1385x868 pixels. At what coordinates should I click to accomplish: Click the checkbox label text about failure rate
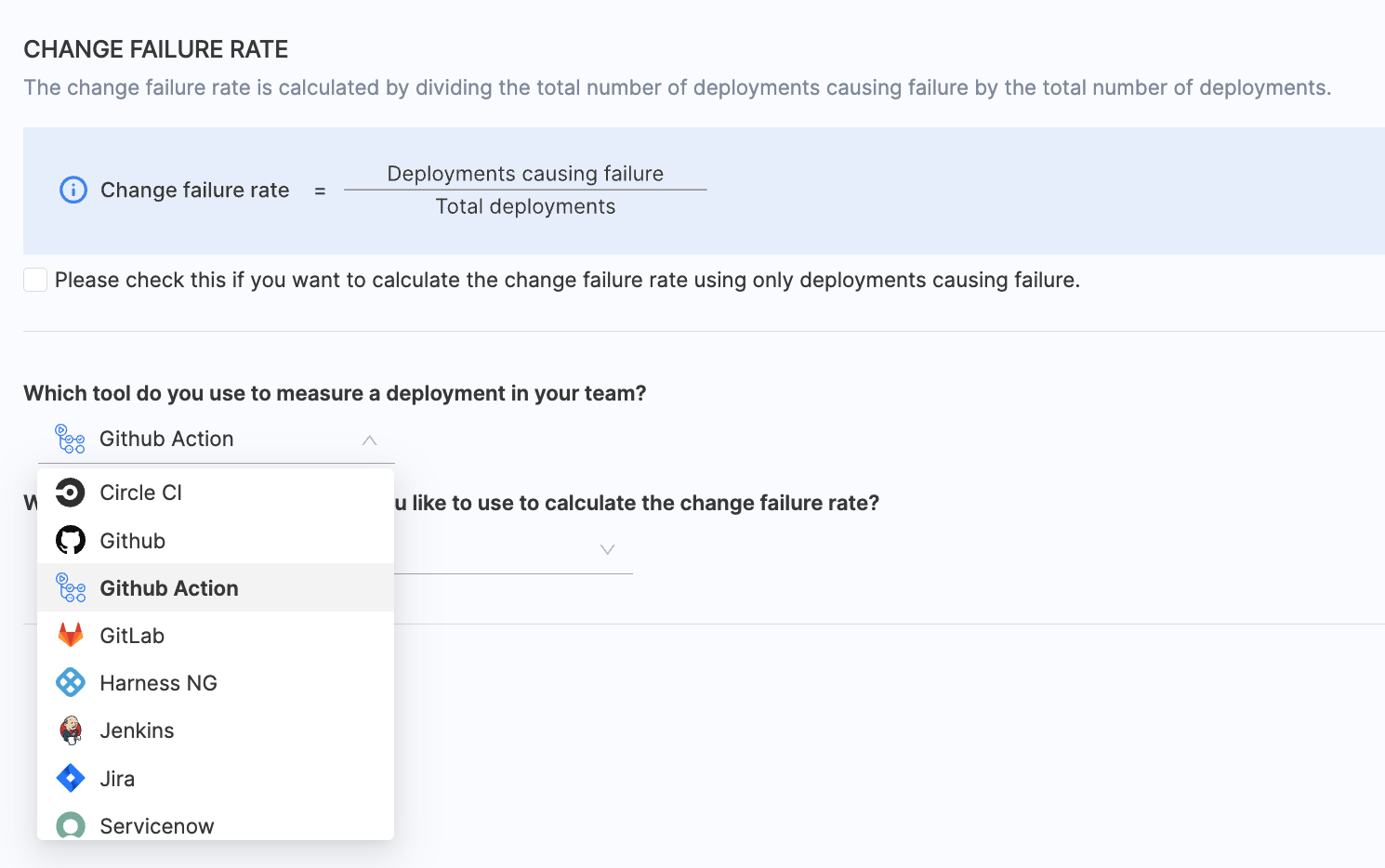(567, 280)
